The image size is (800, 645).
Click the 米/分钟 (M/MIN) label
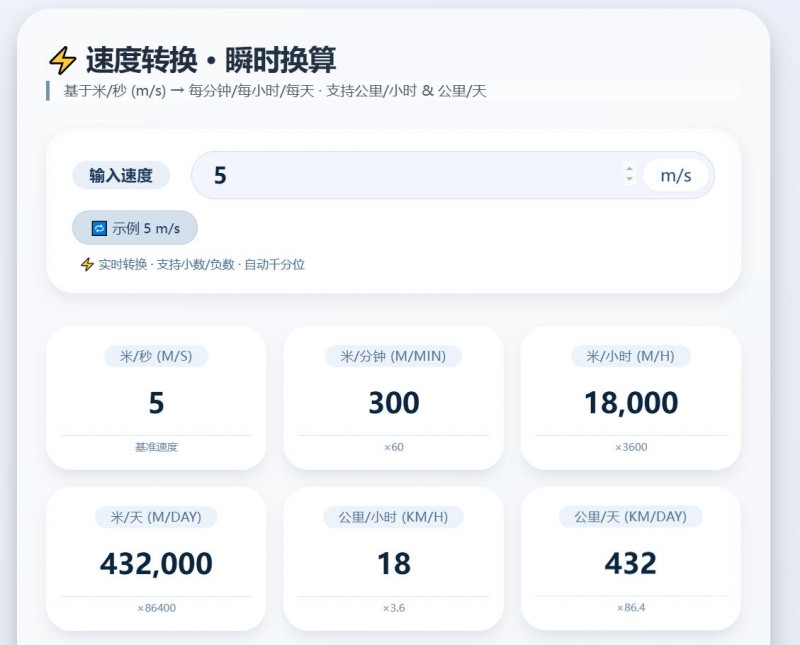[393, 356]
